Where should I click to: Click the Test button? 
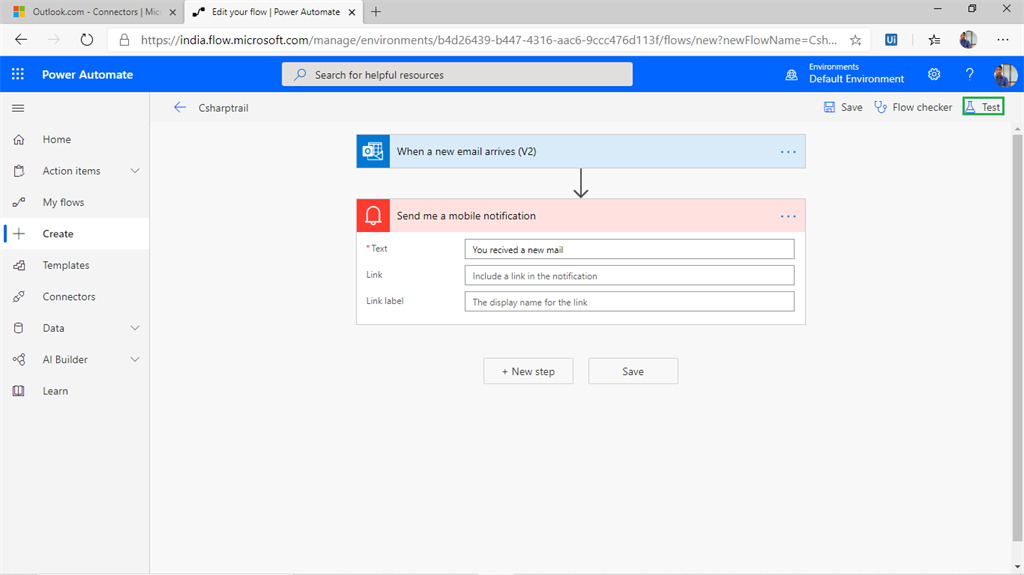tap(984, 107)
